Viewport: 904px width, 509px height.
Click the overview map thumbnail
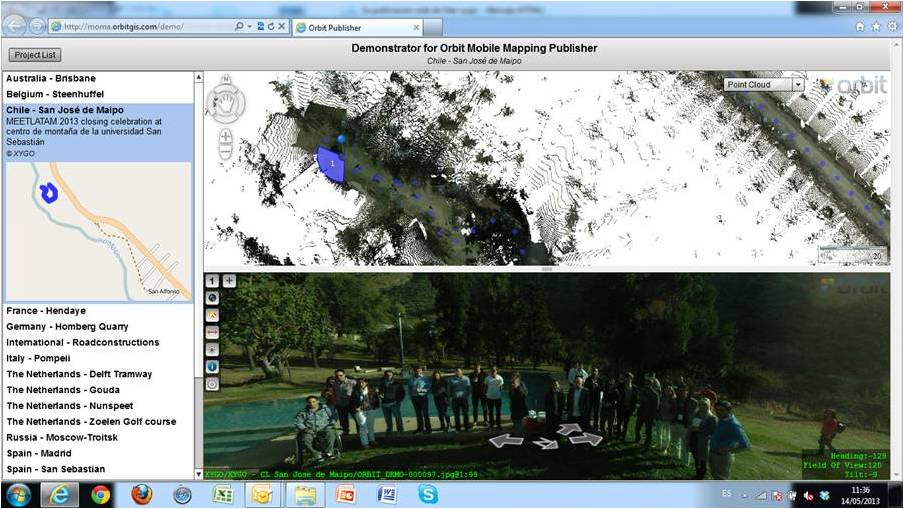[x=98, y=232]
